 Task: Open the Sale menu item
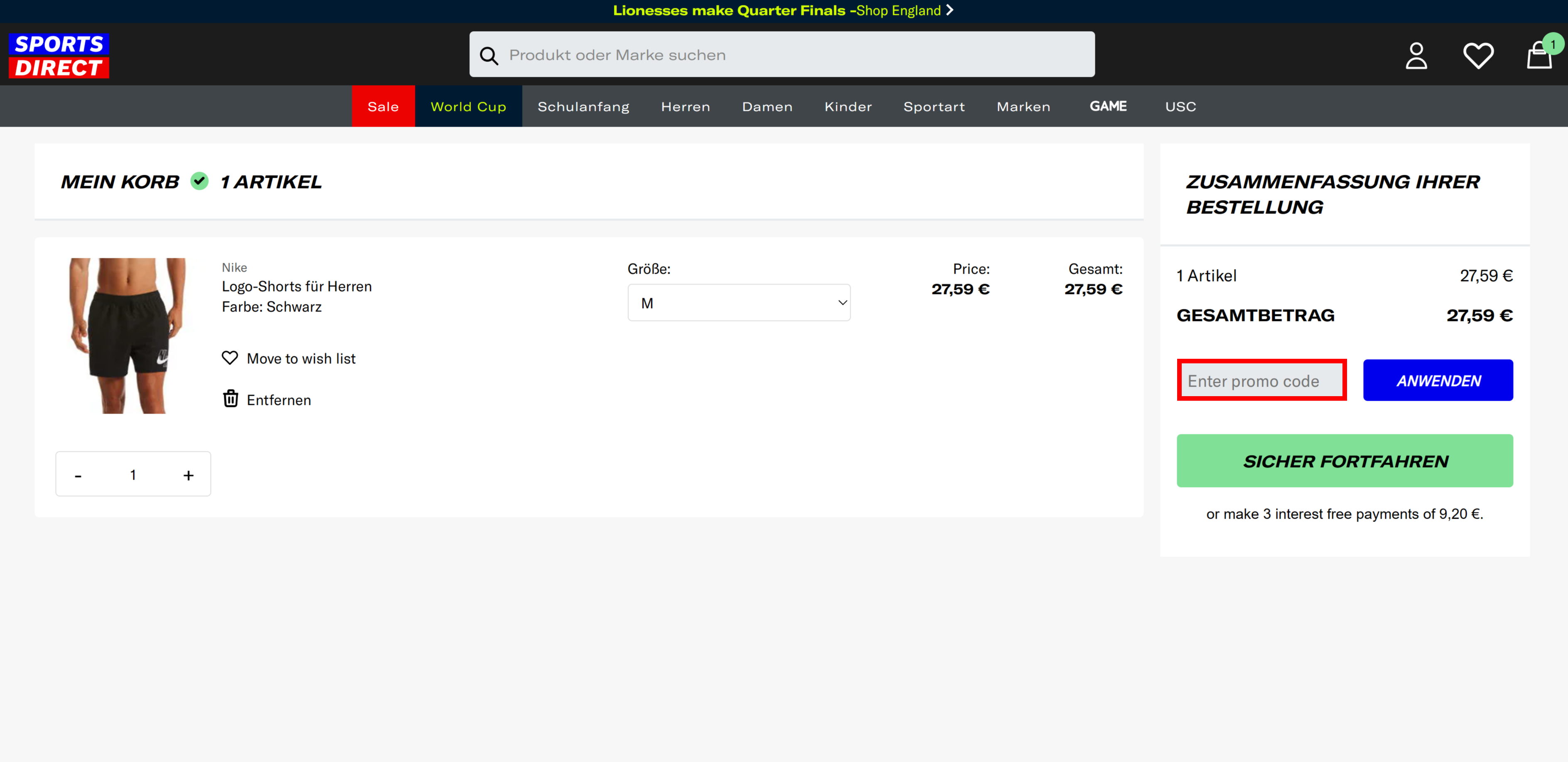(383, 106)
